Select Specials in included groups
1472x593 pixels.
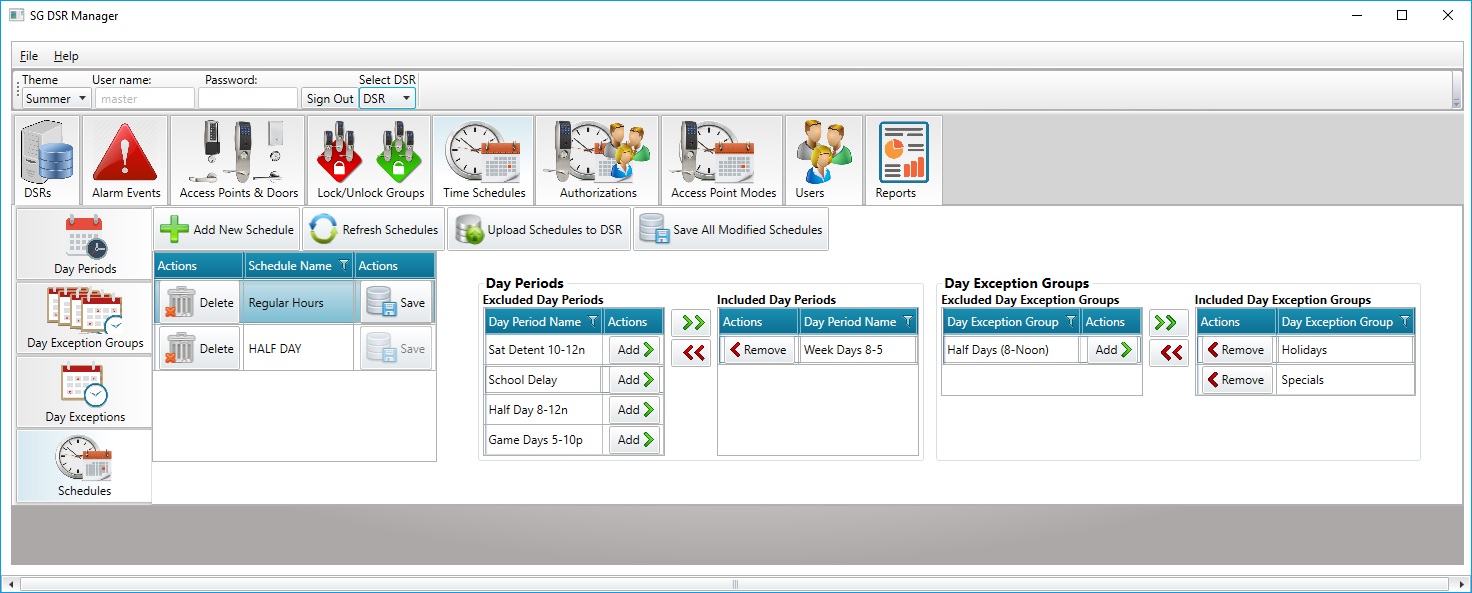1302,380
